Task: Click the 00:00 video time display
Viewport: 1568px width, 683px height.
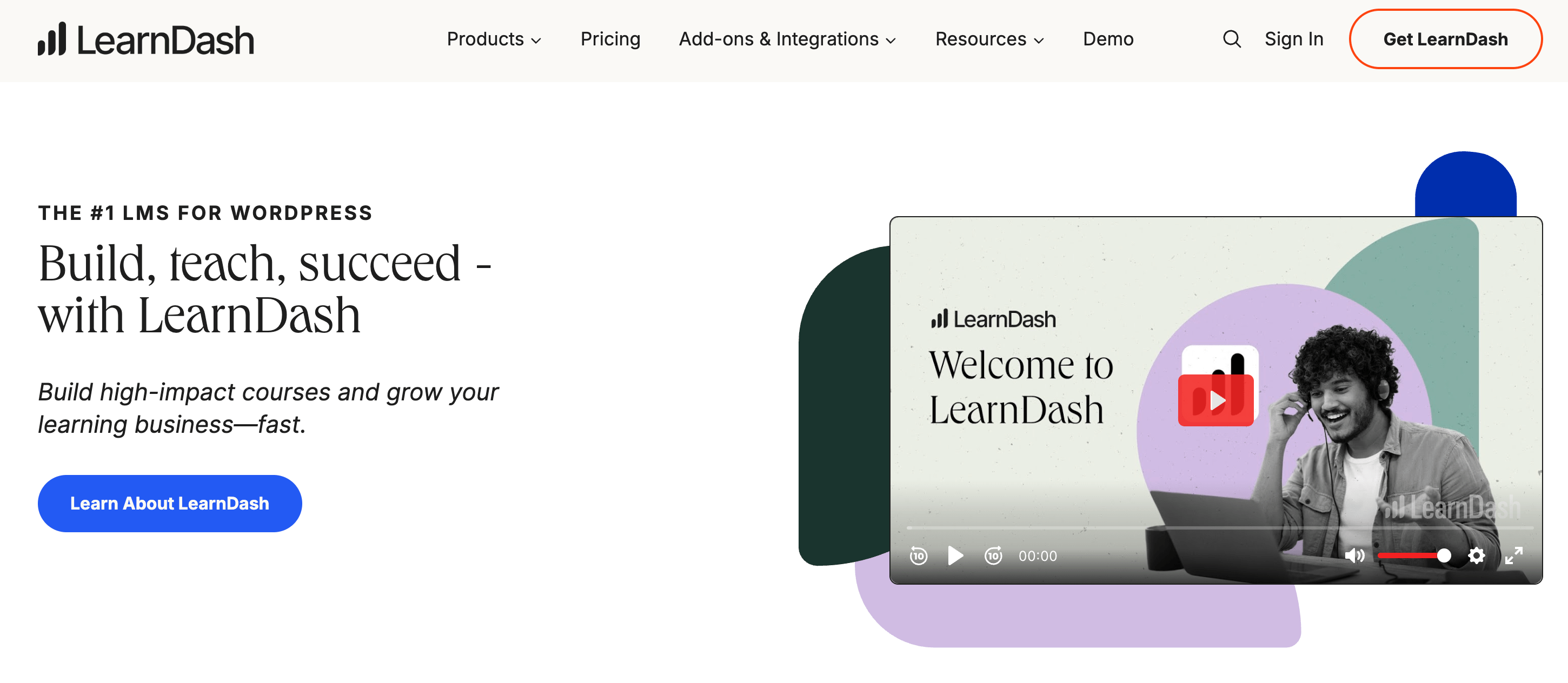Action: click(x=1038, y=556)
